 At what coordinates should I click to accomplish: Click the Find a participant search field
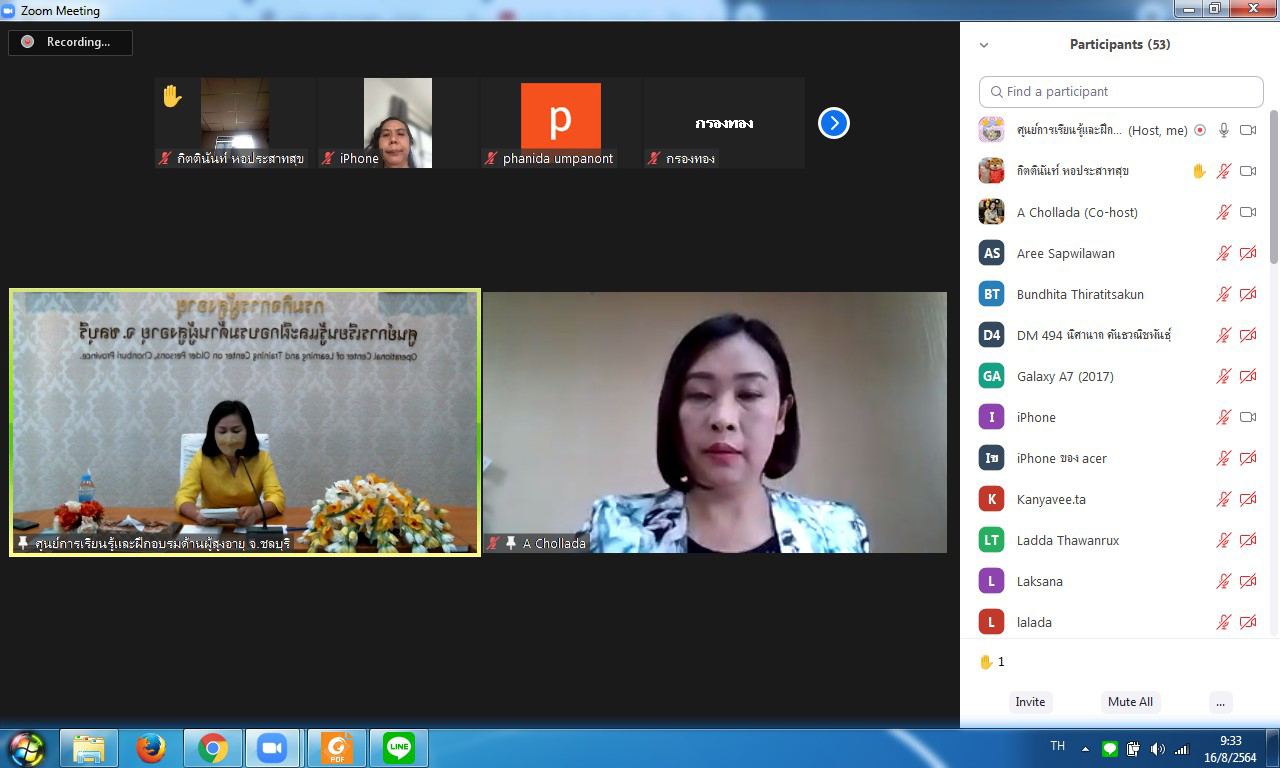pos(1121,91)
